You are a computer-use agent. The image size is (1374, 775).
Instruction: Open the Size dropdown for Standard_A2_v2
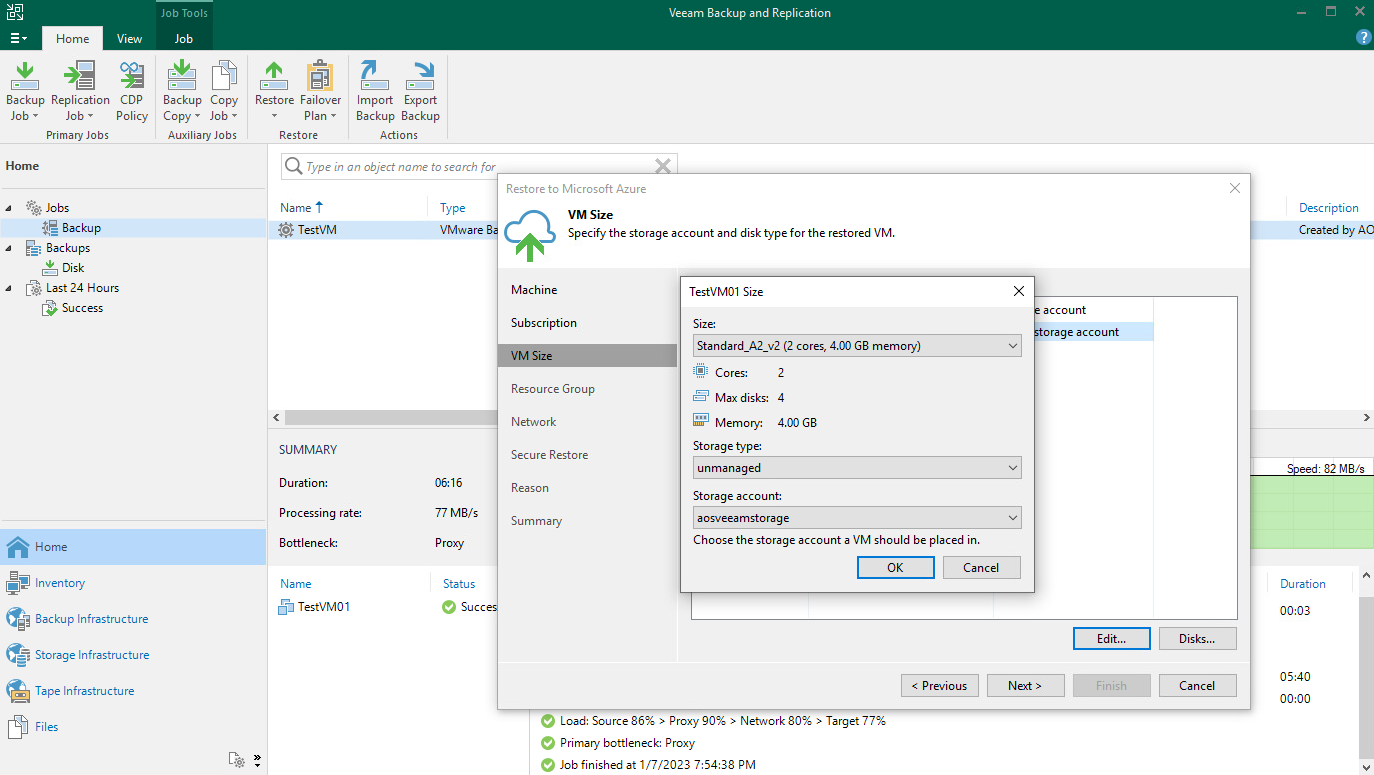(857, 346)
